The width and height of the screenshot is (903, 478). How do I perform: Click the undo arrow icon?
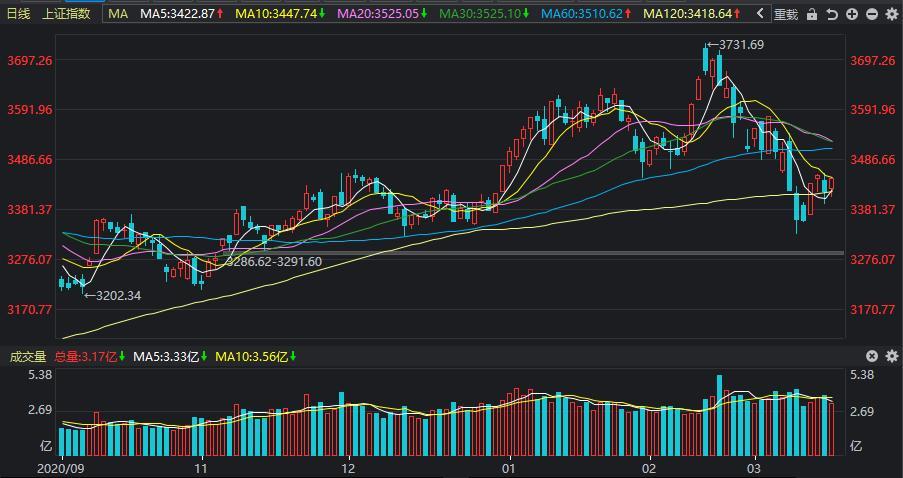[831, 14]
